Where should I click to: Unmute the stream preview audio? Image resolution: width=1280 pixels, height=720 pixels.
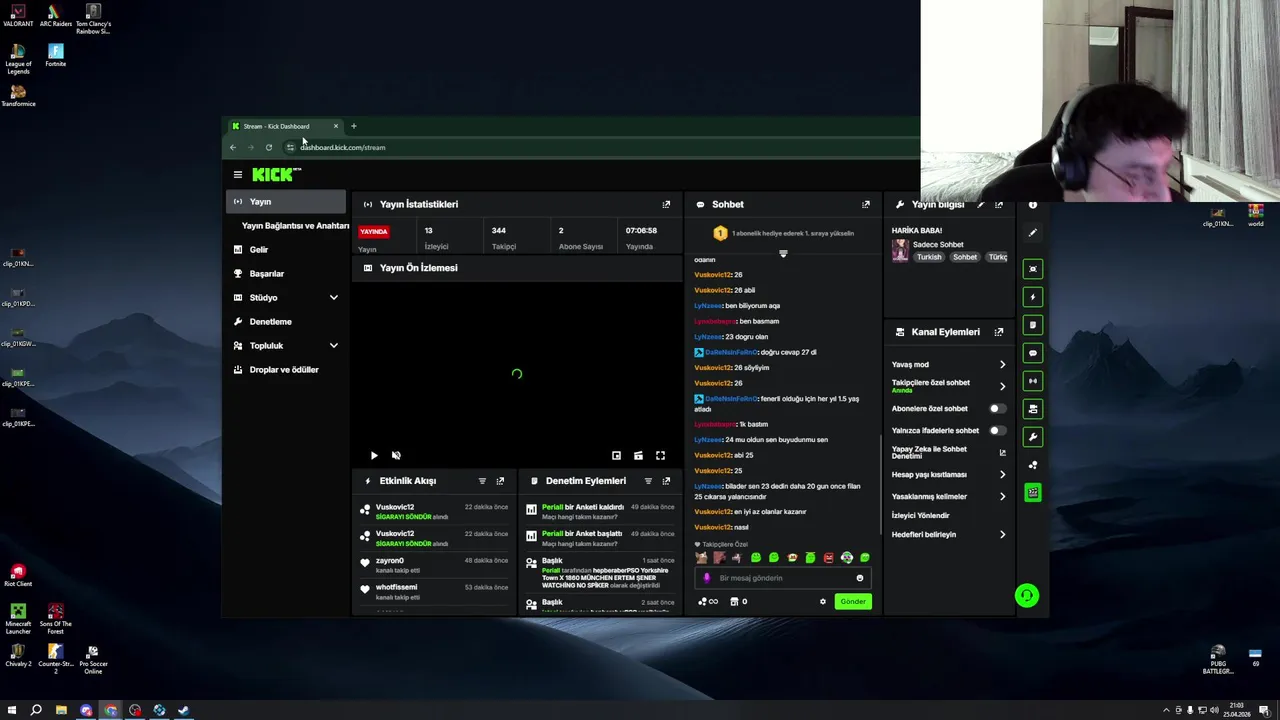click(396, 456)
